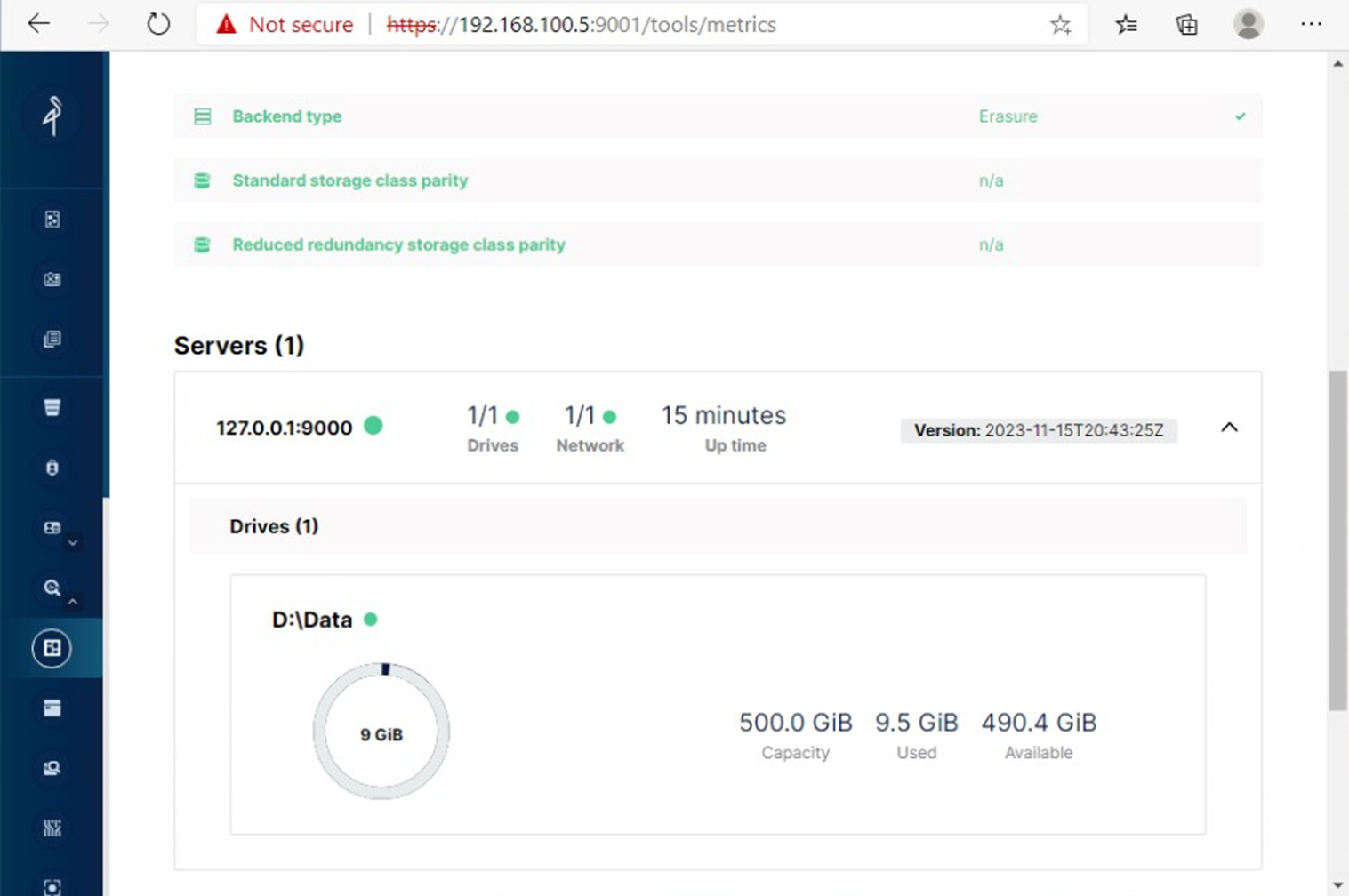Open Policies via the lock icon
1349x896 pixels.
[52, 468]
